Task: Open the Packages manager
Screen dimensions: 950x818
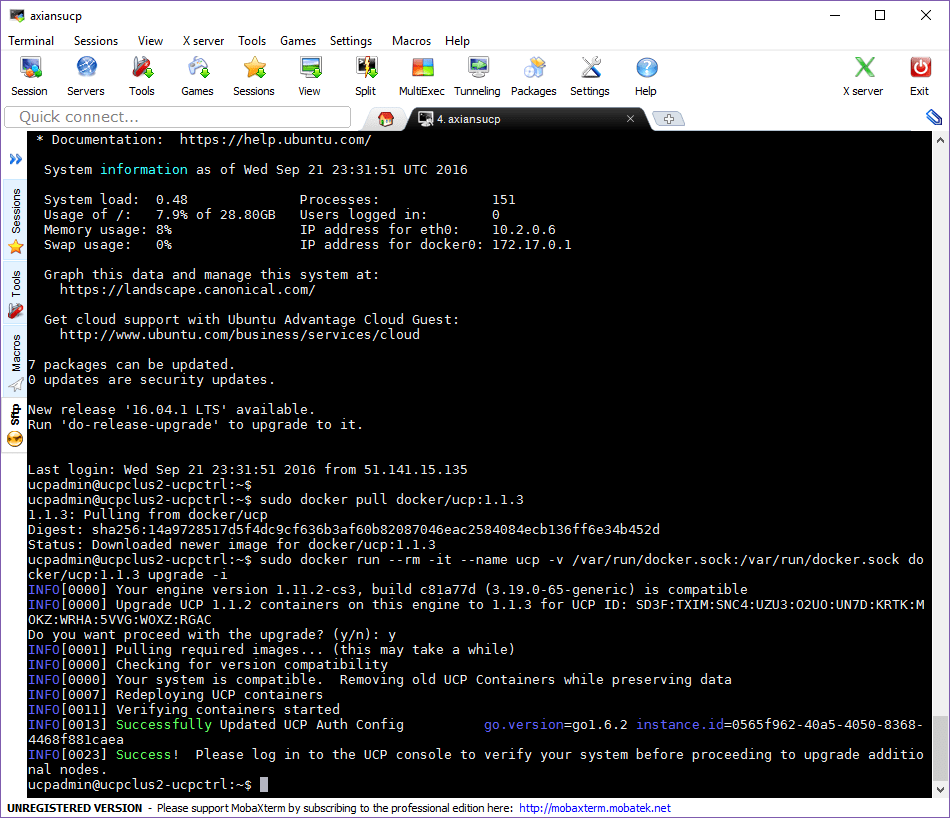Action: (x=534, y=76)
